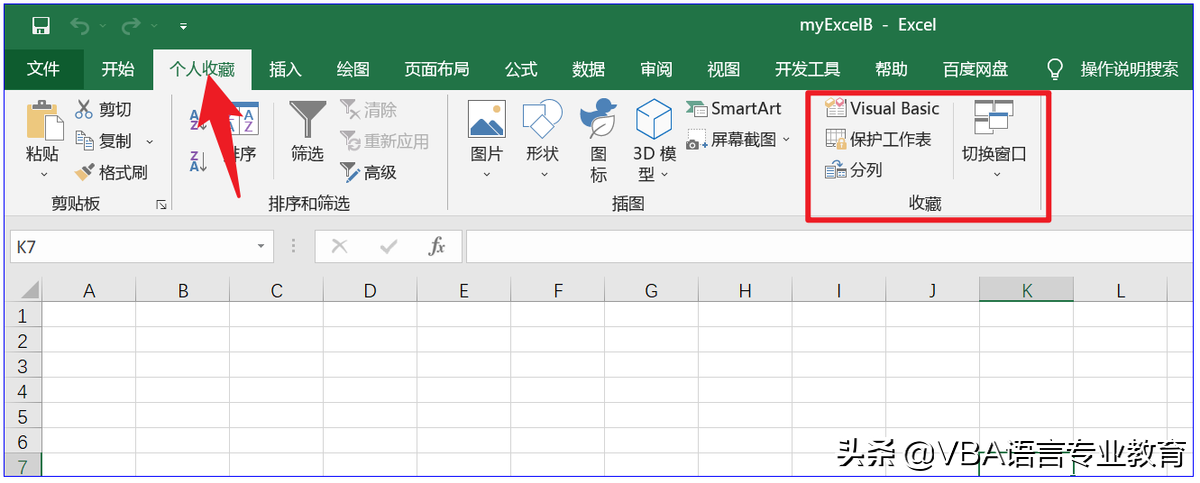Select row 1 header

tap(24, 315)
